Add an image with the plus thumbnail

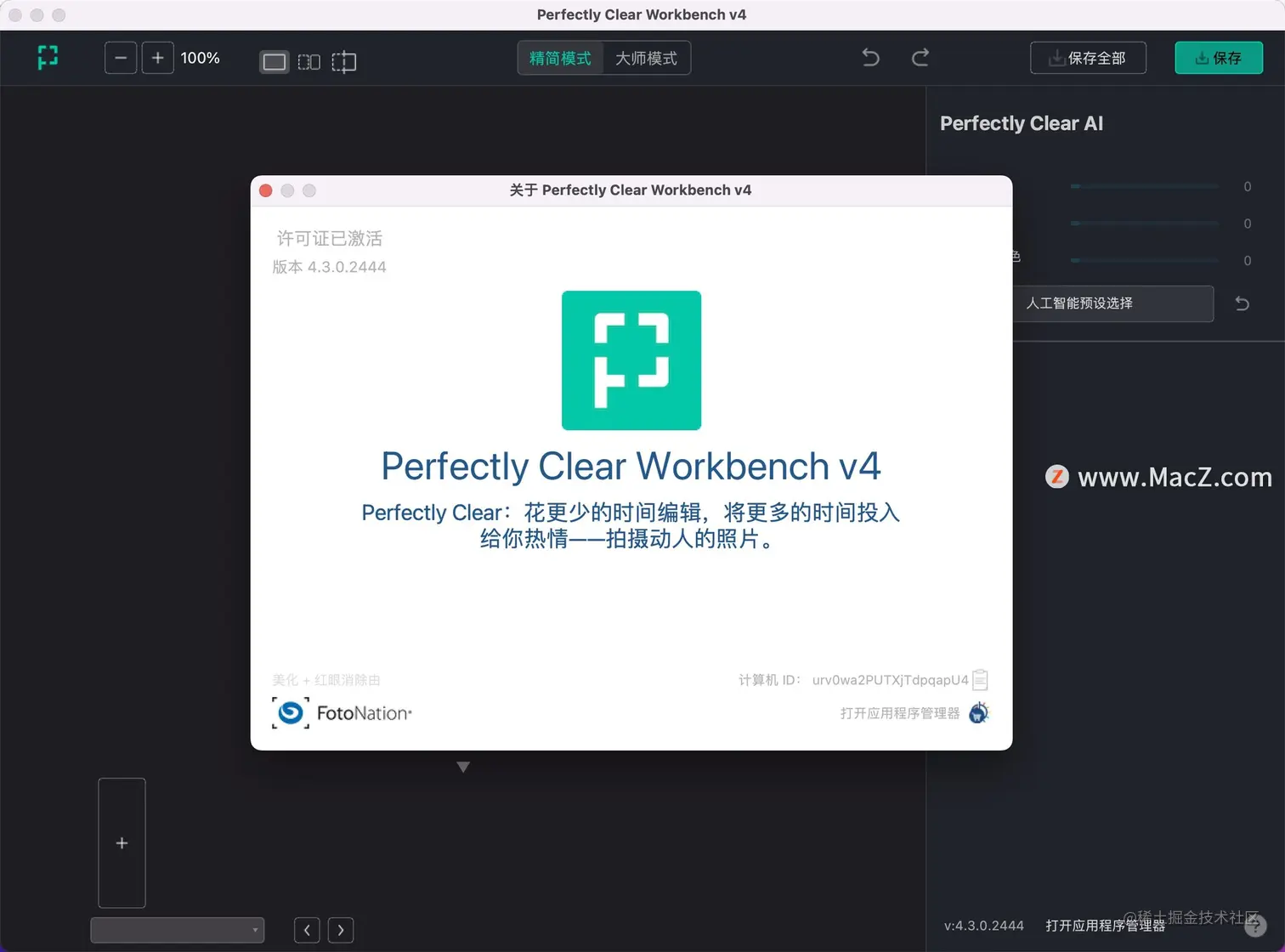click(x=122, y=843)
